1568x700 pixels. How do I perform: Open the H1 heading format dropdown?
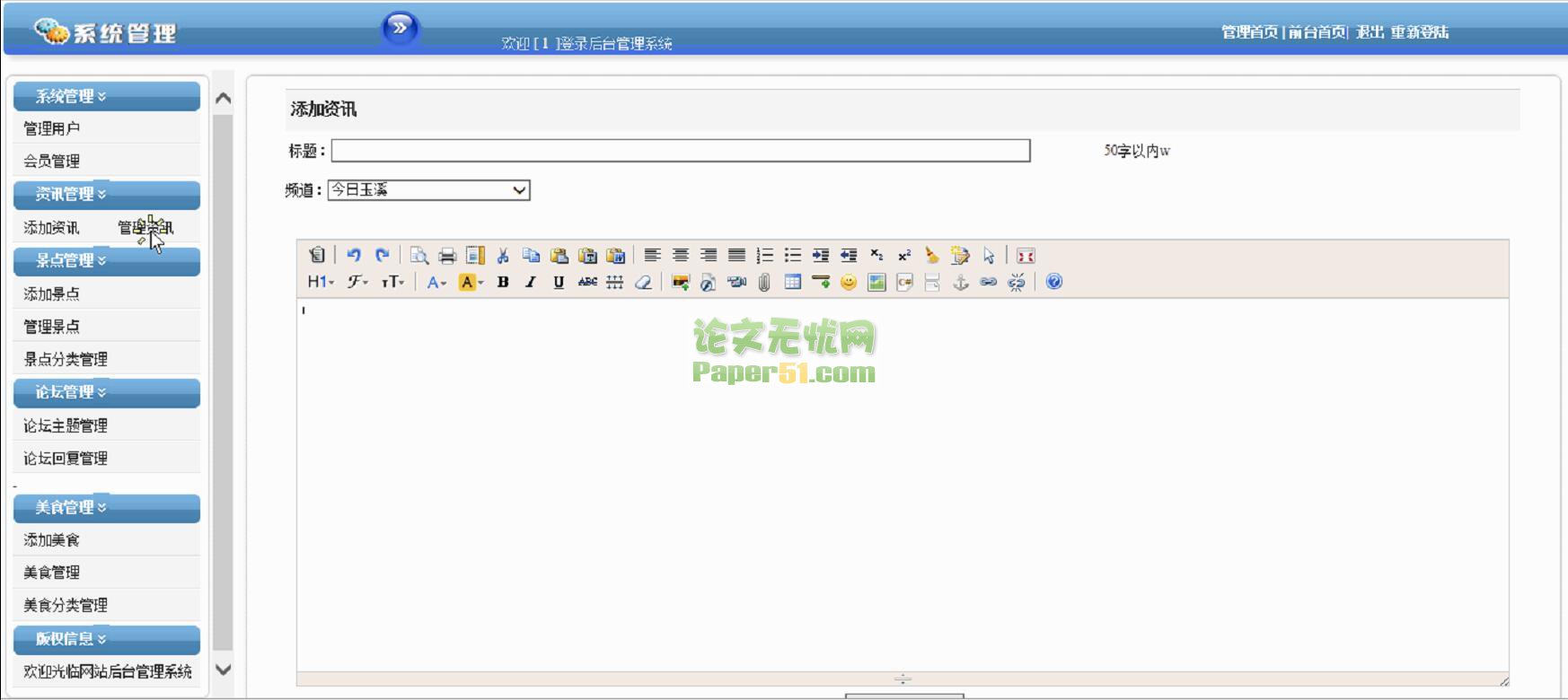[x=321, y=282]
